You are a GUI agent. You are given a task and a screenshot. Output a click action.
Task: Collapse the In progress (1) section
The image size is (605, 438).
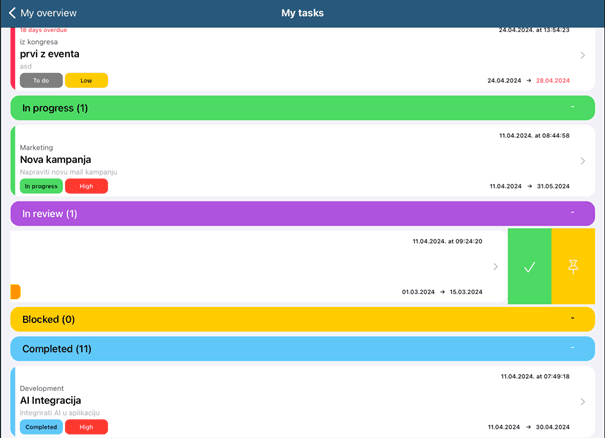pyautogui.click(x=572, y=107)
